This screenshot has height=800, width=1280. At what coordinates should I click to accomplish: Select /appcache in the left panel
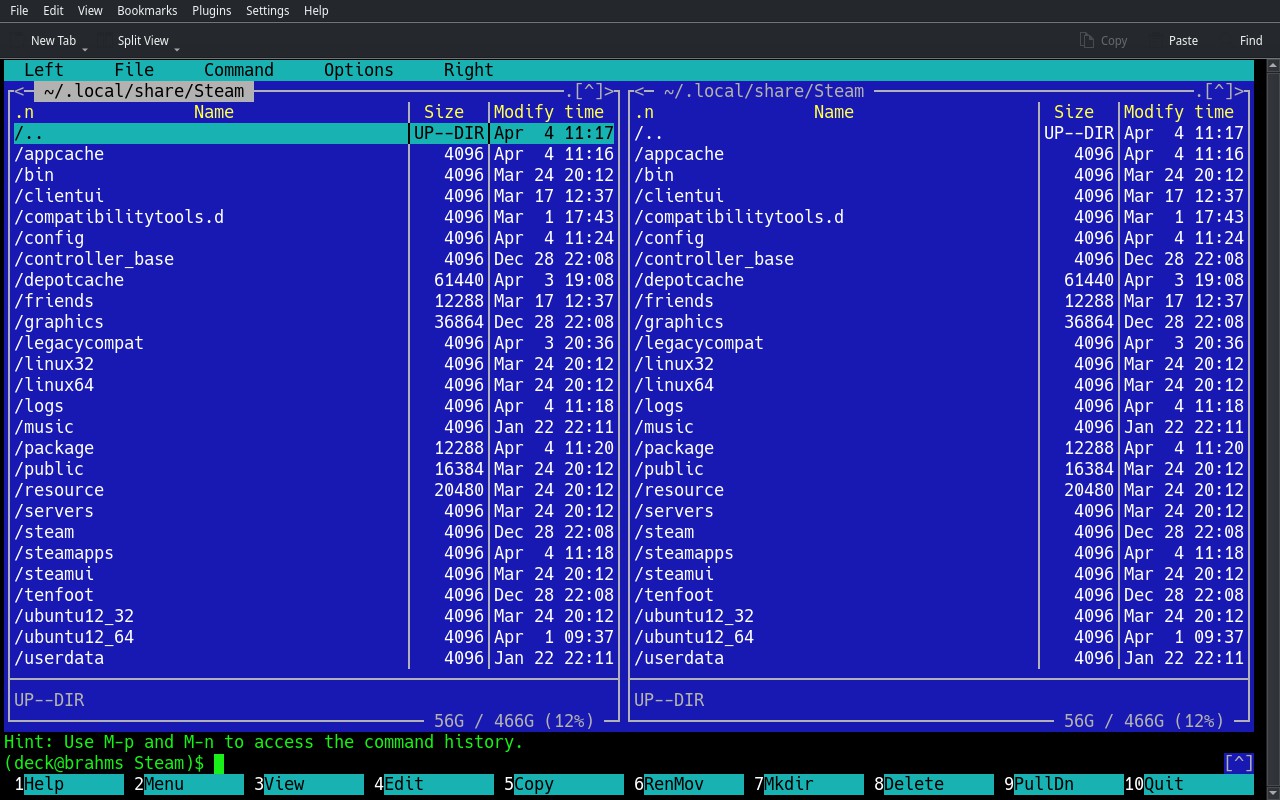pyautogui.click(x=314, y=154)
